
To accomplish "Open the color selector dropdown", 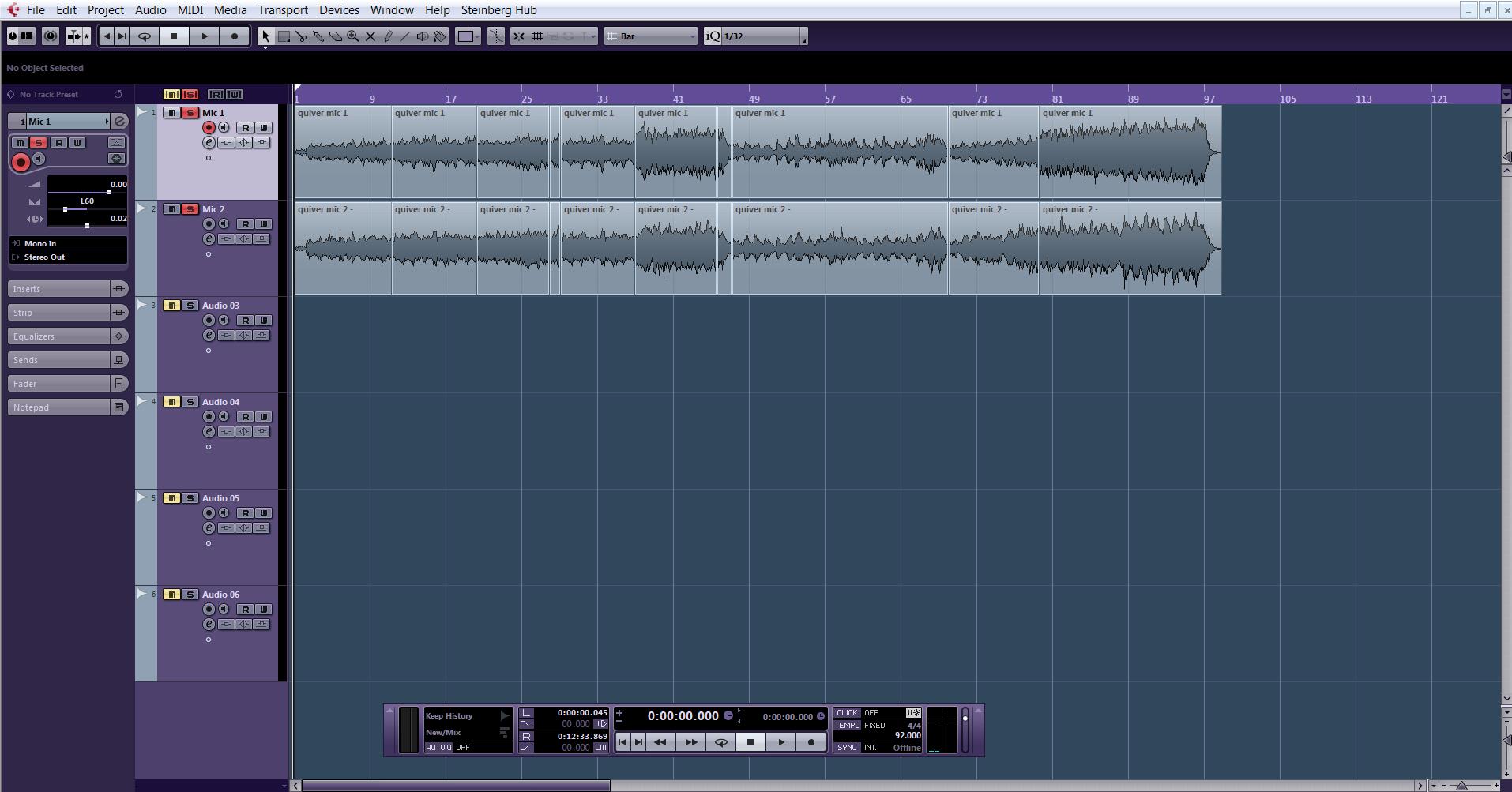I will click(468, 36).
